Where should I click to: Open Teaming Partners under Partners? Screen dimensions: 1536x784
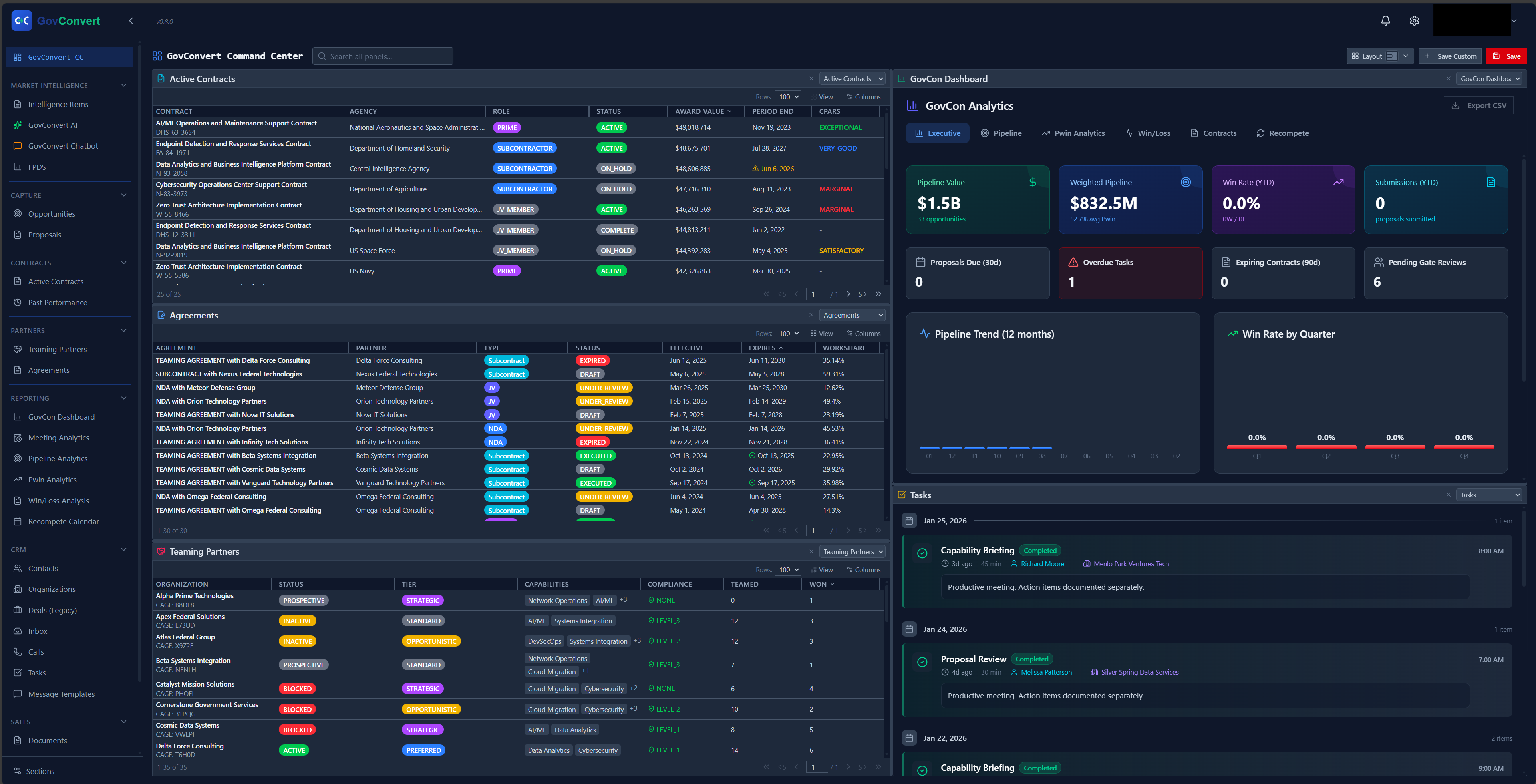pos(57,349)
